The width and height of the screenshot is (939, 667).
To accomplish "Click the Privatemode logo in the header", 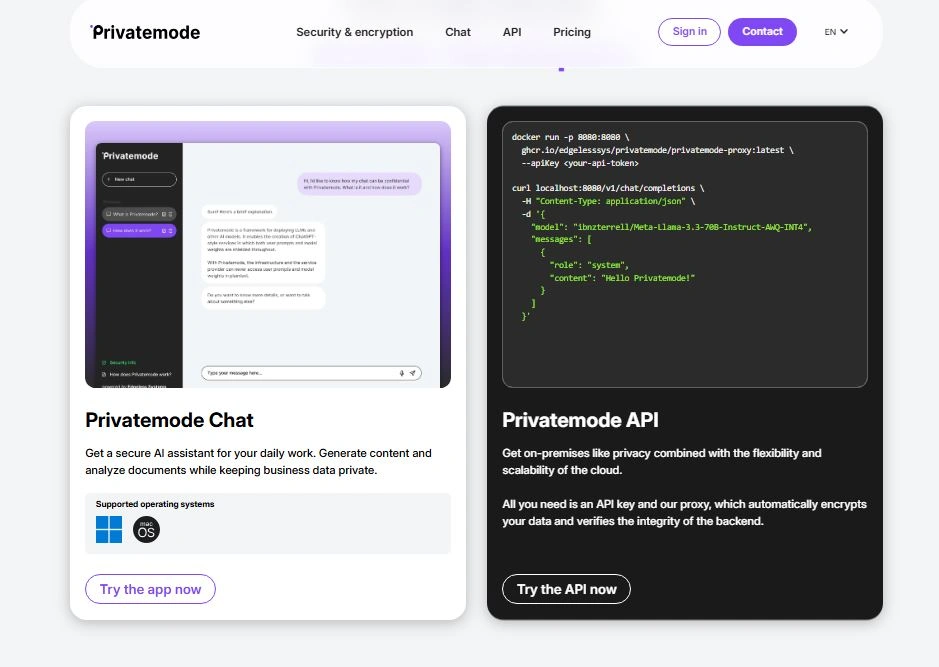I will pyautogui.click(x=145, y=32).
